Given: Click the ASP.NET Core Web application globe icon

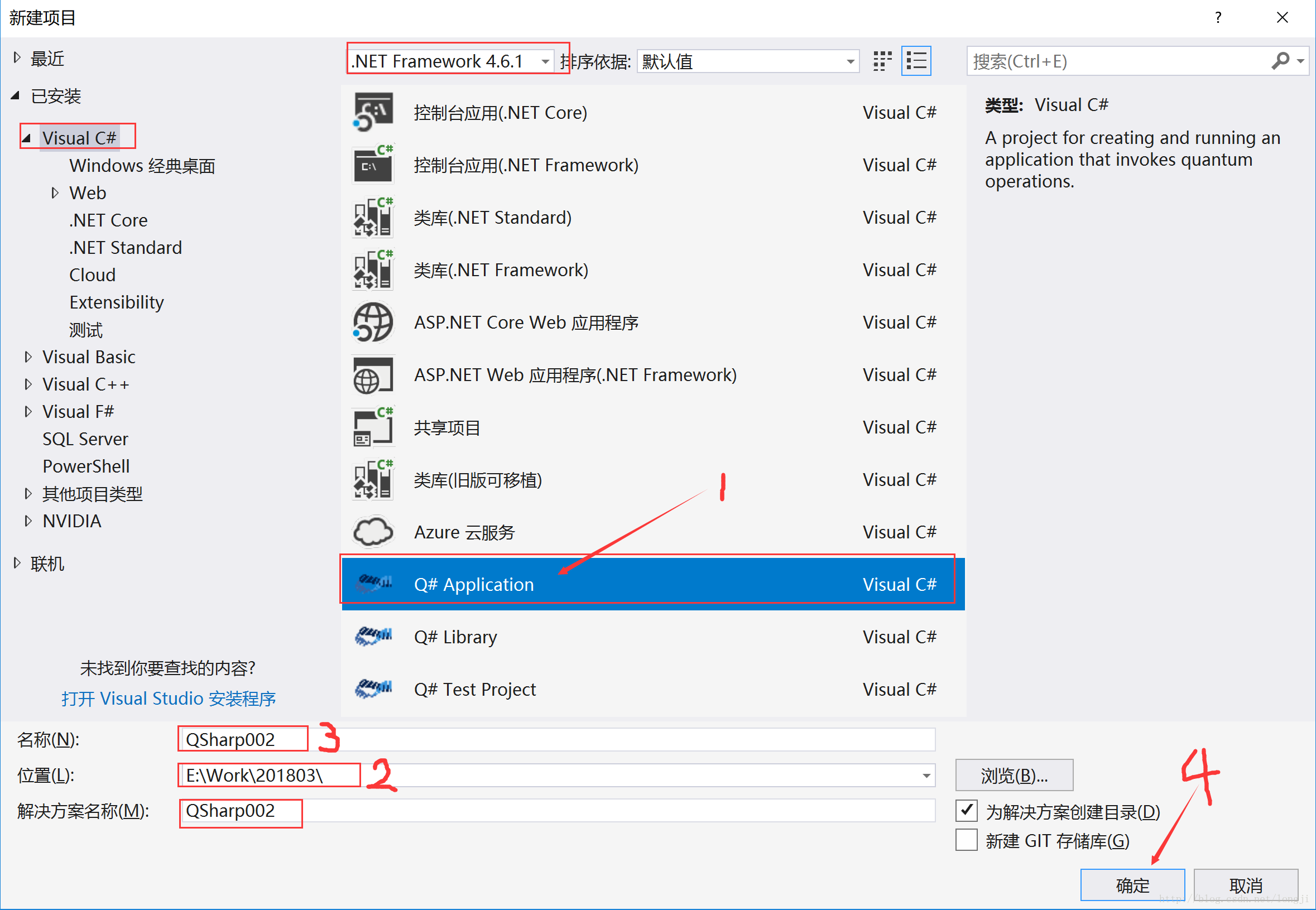Looking at the screenshot, I should point(373,322).
